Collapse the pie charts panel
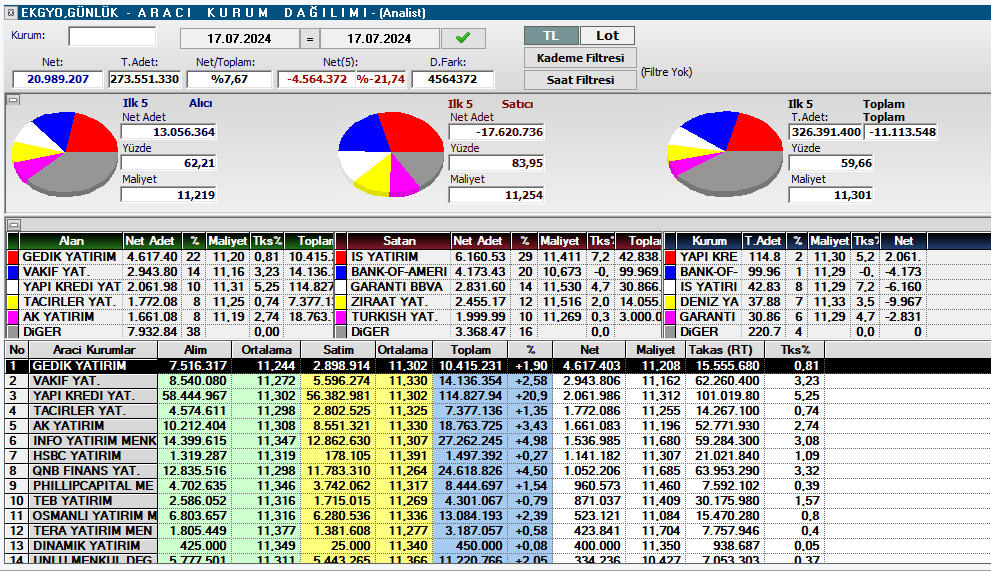The height and width of the screenshot is (571, 991). tap(13, 99)
